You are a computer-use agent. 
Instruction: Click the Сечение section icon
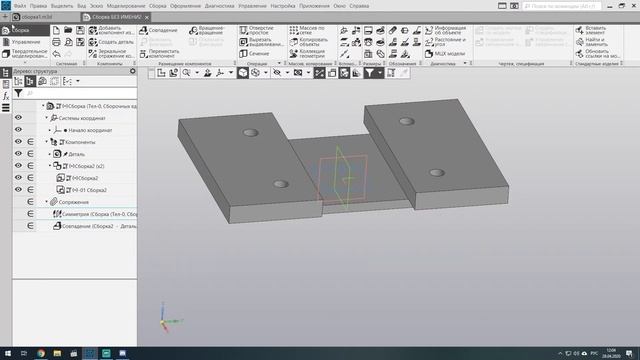244,53
